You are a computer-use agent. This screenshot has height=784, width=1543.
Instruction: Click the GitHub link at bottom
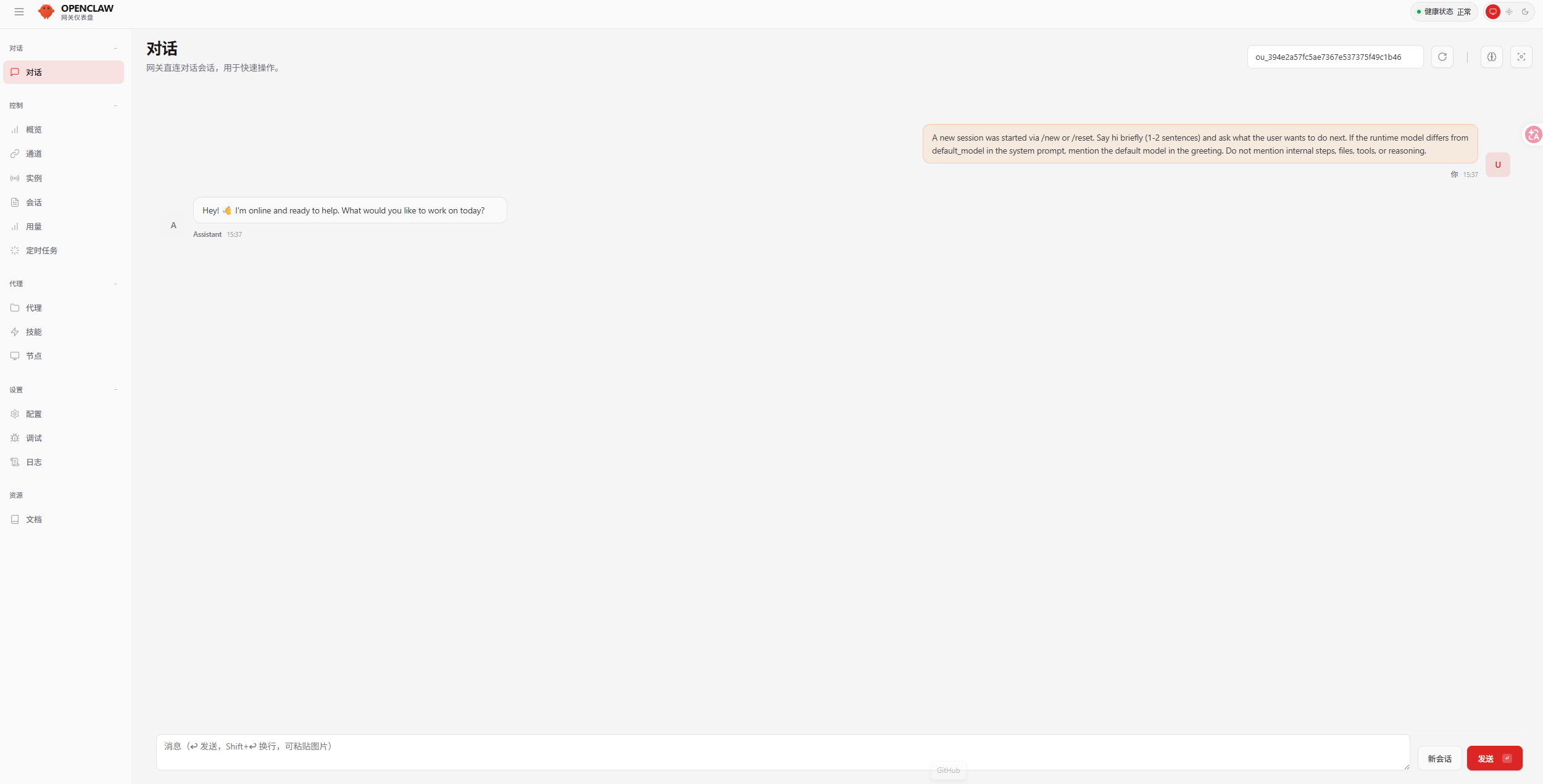coord(948,770)
